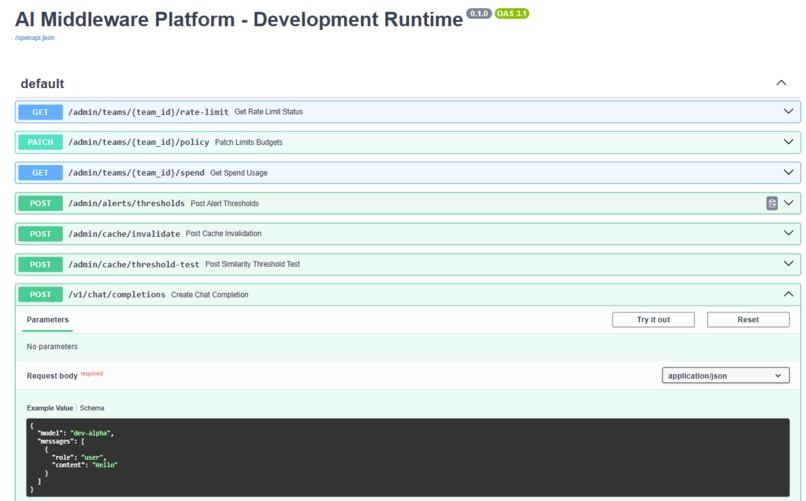Click the PATCH method badge for policy
This screenshot has width=806, height=501.
click(41, 142)
